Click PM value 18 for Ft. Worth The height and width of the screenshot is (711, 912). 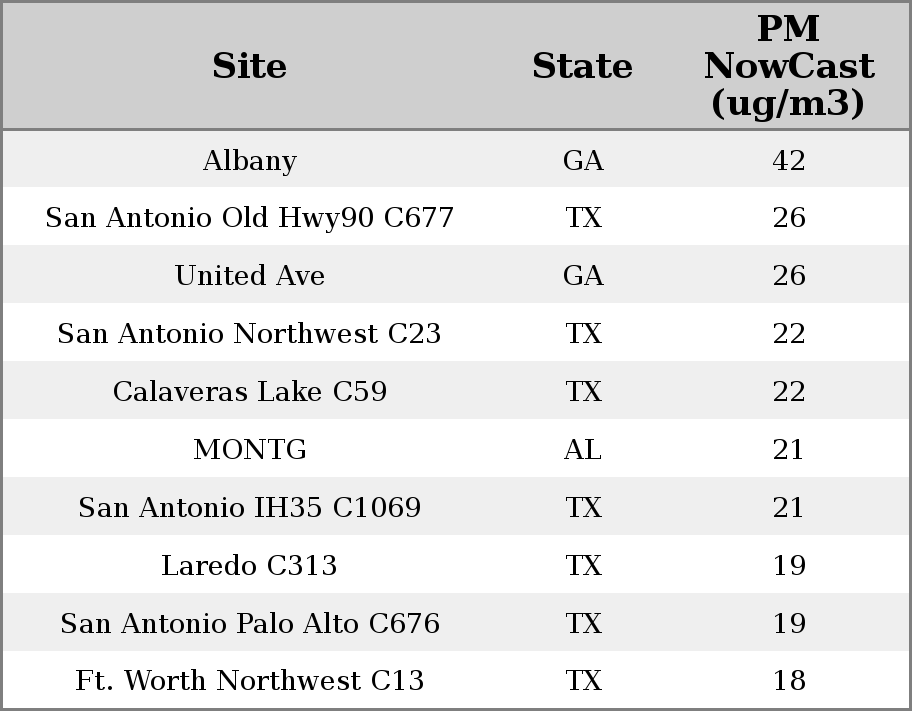788,681
